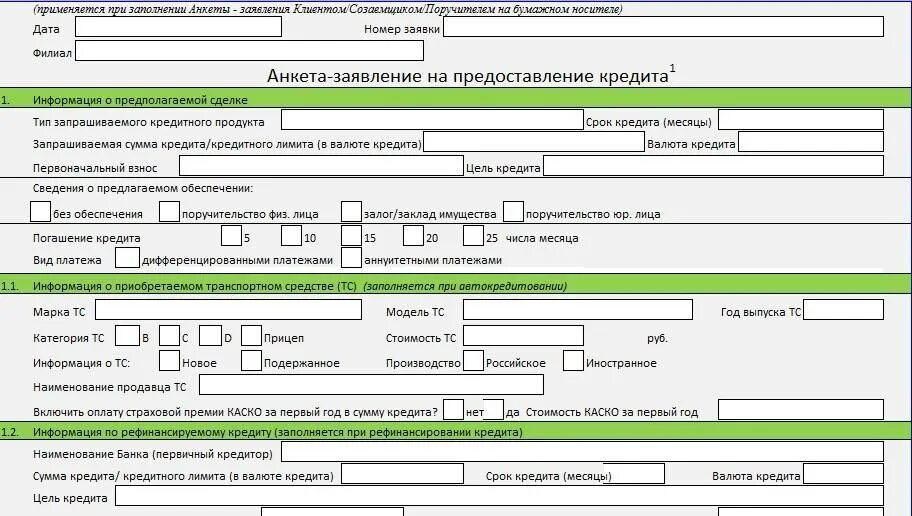The width and height of the screenshot is (912, 516).
Task: Check the залог/заклад имущества checkbox
Action: pos(351,212)
